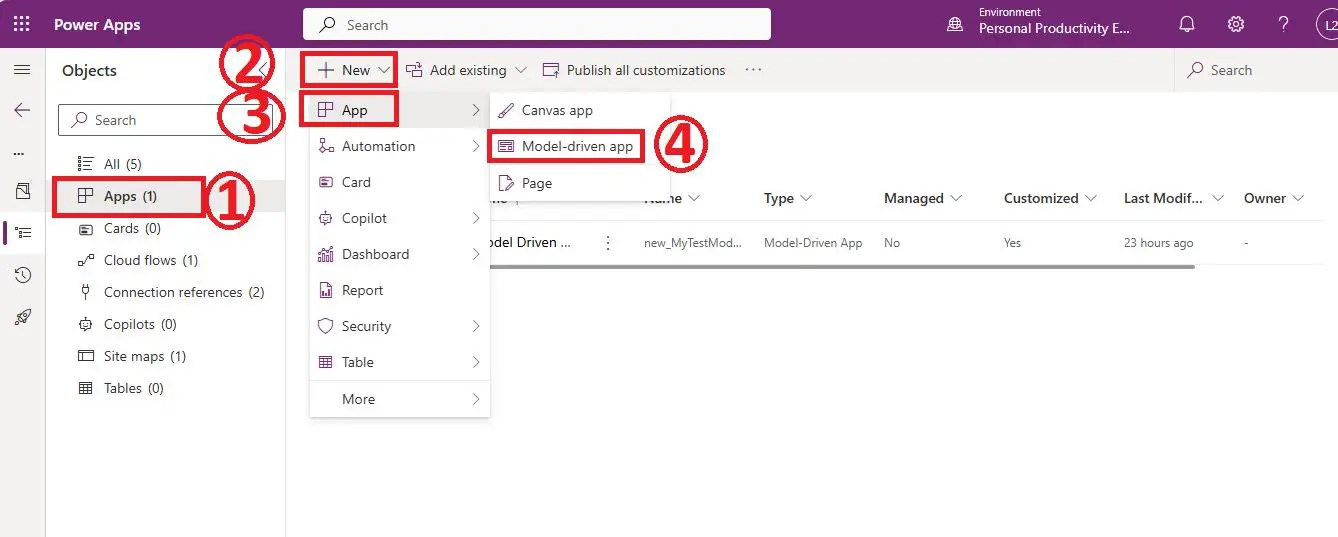Viewport: 1338px width, 537px height.
Task: Open the settings gear icon
Action: tap(1236, 24)
